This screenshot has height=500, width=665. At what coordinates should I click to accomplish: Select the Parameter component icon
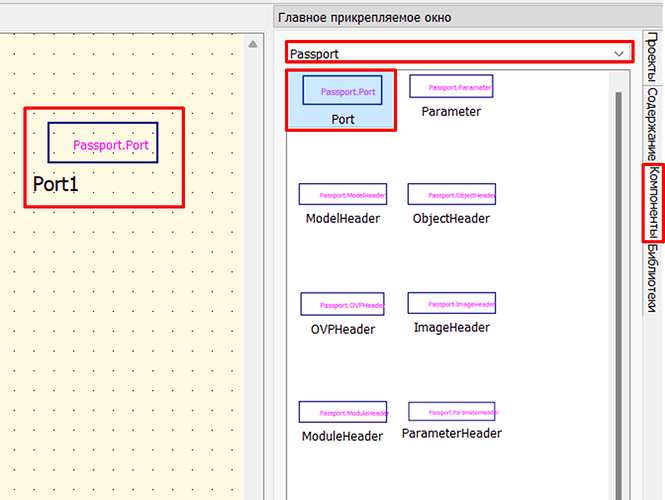click(451, 86)
